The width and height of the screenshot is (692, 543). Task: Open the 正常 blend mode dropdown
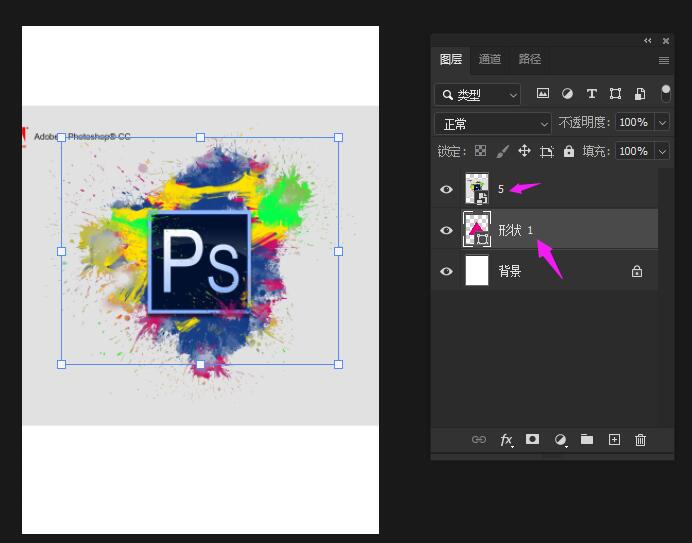click(493, 124)
